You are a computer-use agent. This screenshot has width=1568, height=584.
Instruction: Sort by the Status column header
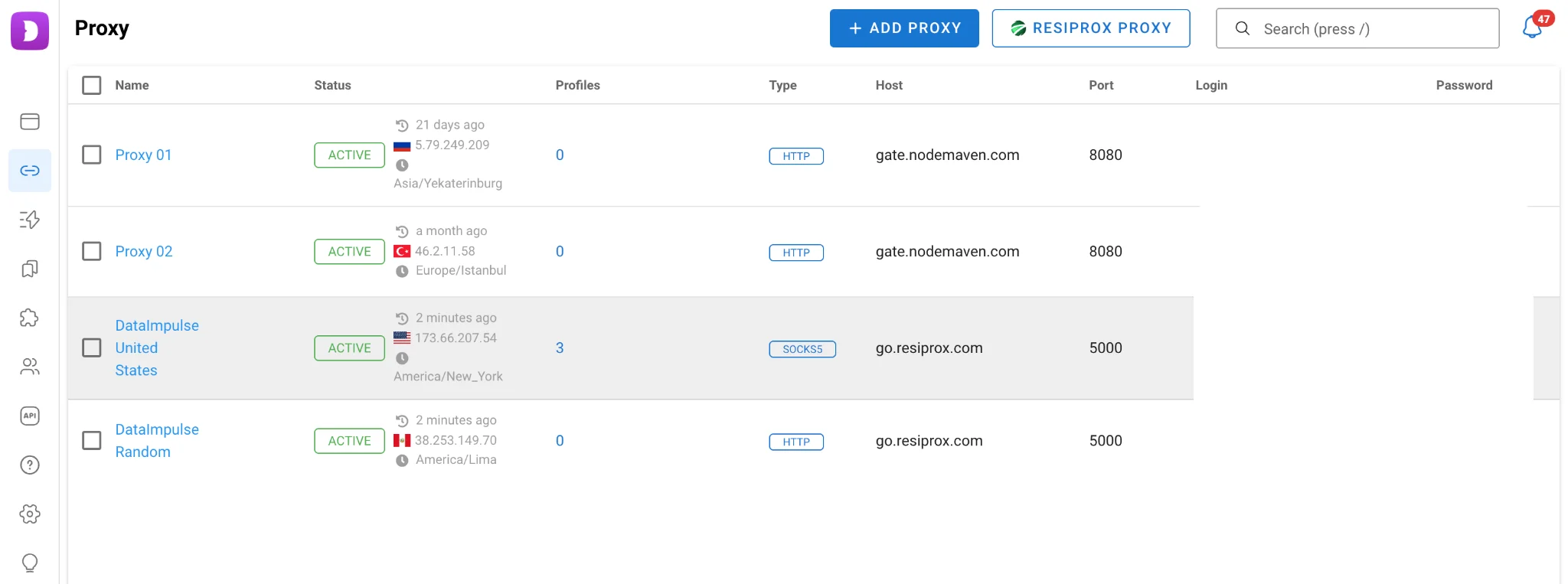(x=332, y=85)
